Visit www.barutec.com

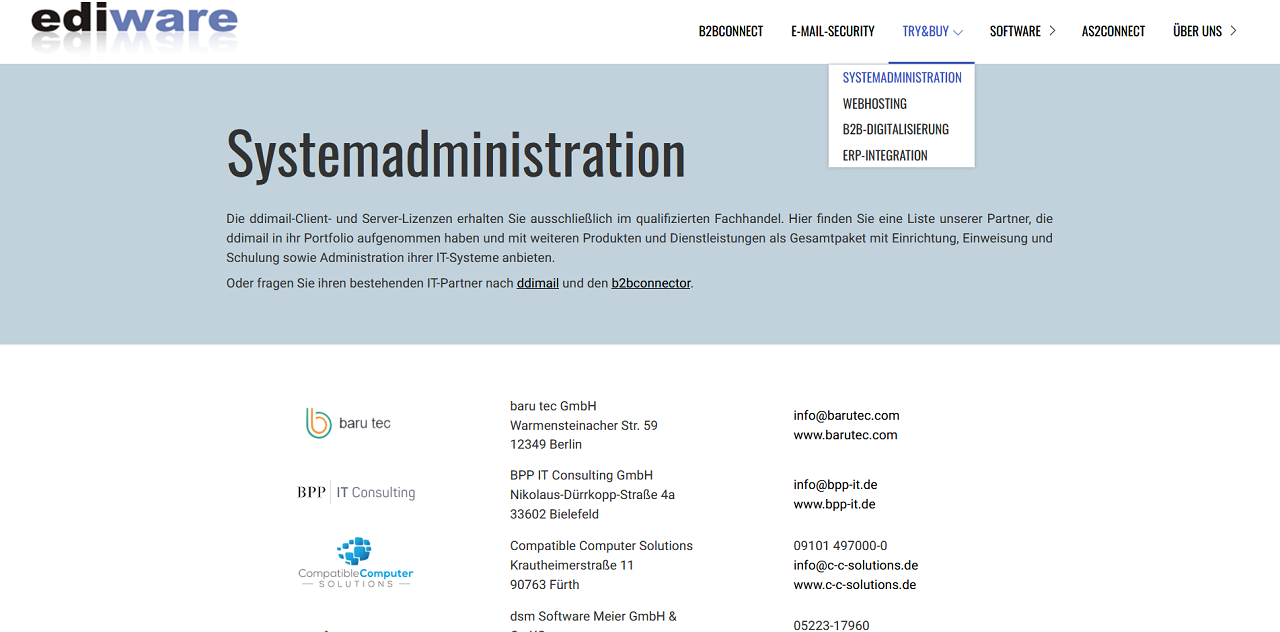click(x=846, y=435)
